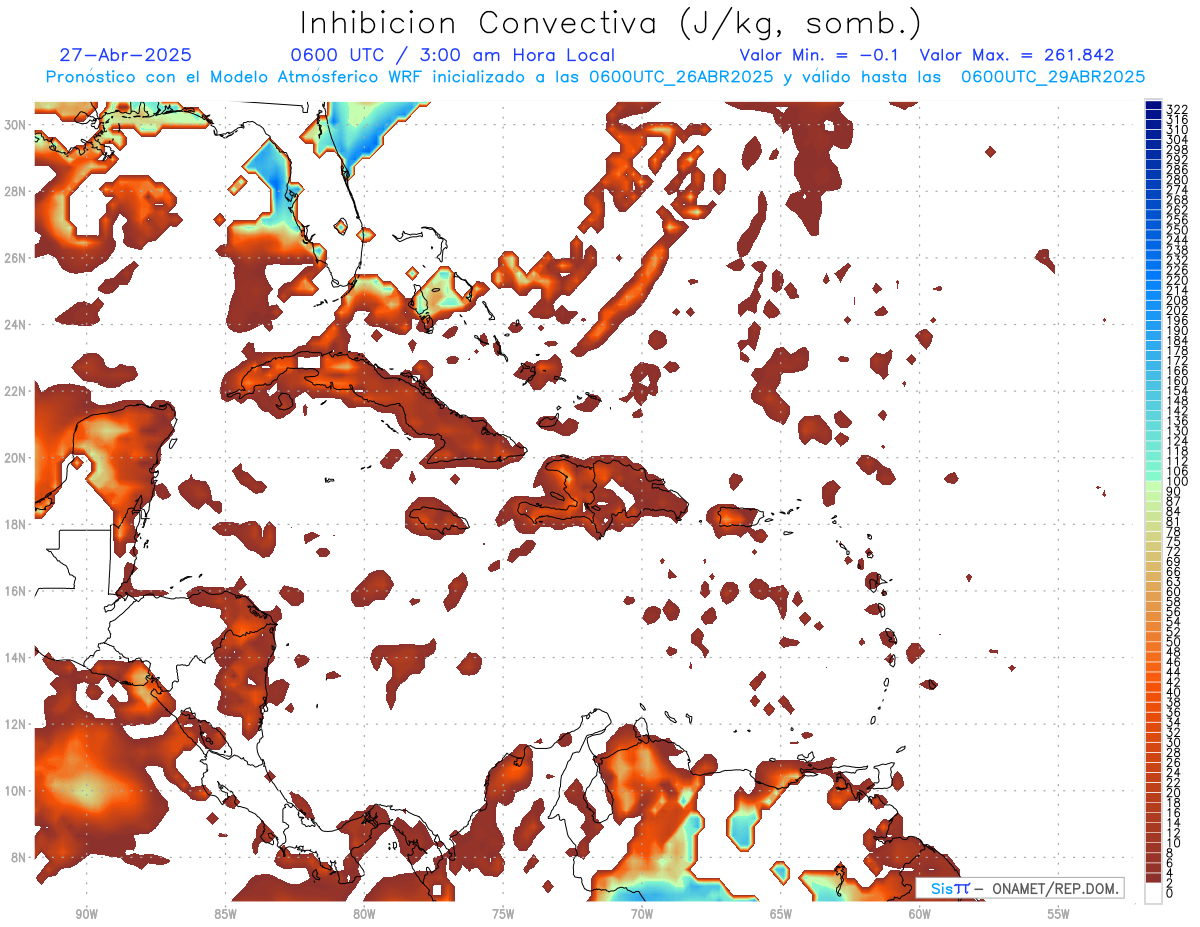Click the "85W" longitude label
The image size is (1200, 927).
click(225, 914)
